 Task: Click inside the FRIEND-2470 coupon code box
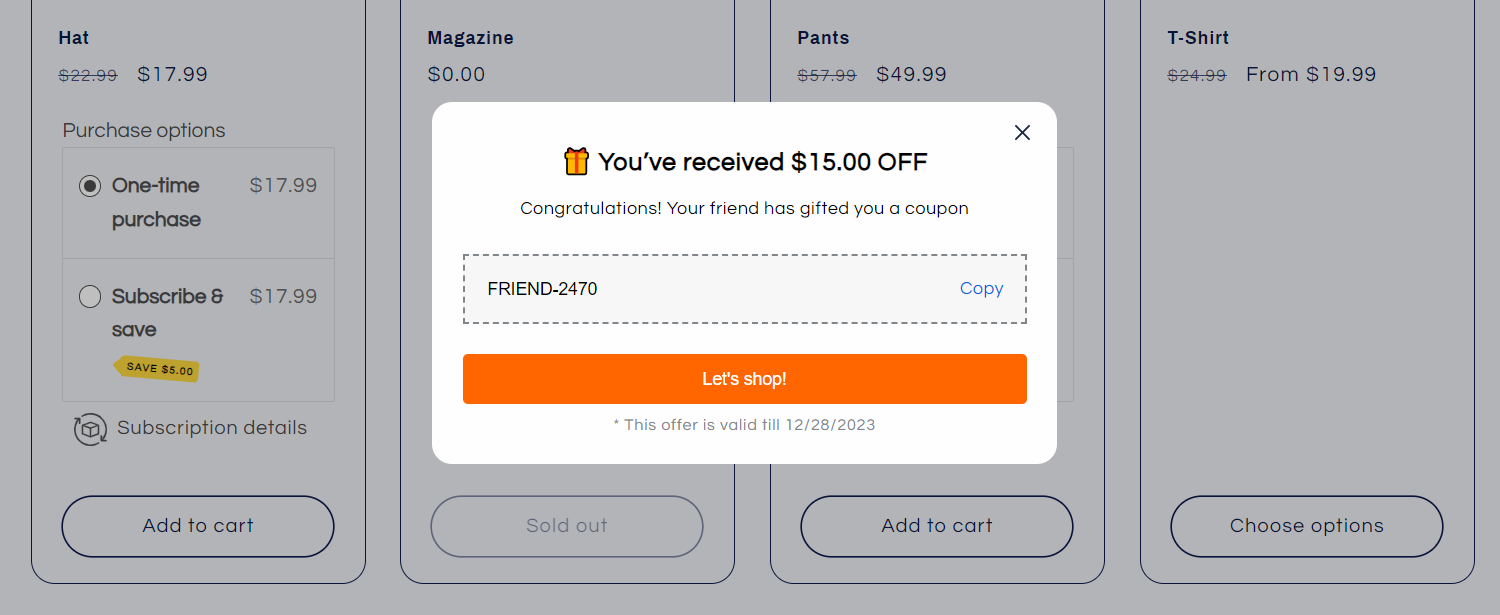tap(700, 289)
